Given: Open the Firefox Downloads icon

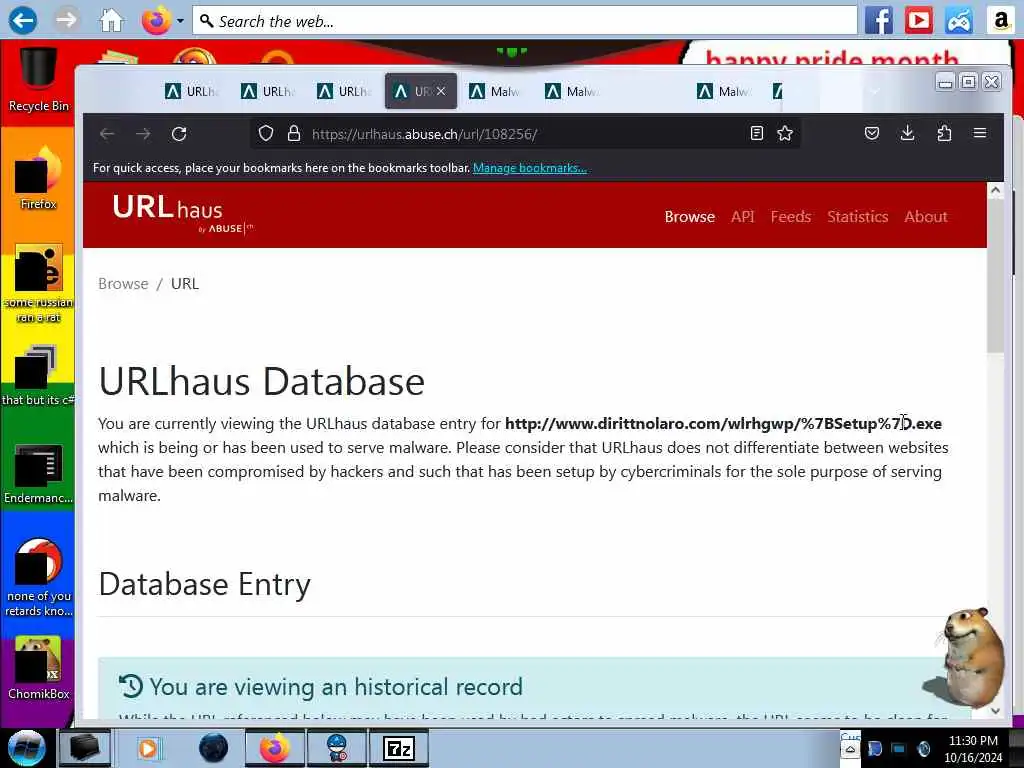Looking at the screenshot, I should 908,134.
